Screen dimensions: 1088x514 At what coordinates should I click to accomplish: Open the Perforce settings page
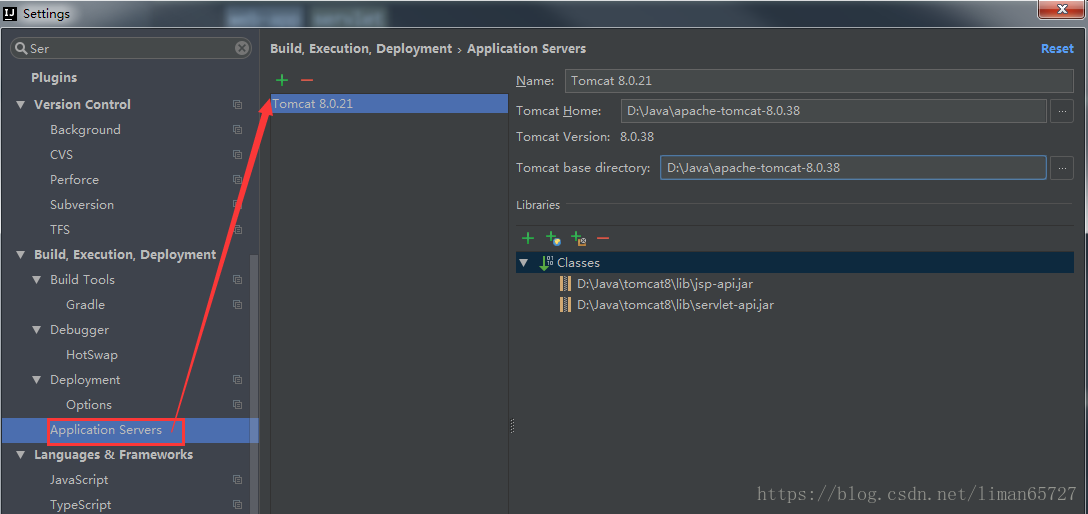click(x=74, y=180)
